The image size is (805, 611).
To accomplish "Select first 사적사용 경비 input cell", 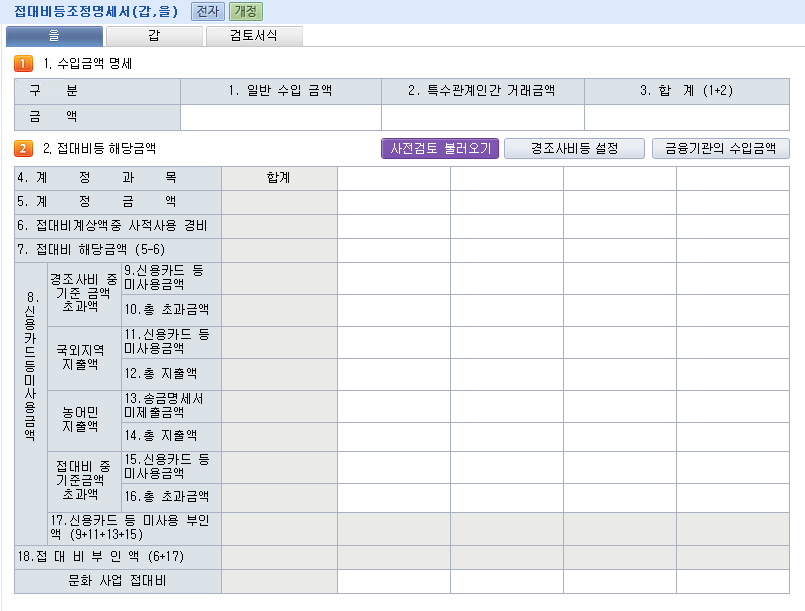I will click(x=394, y=226).
